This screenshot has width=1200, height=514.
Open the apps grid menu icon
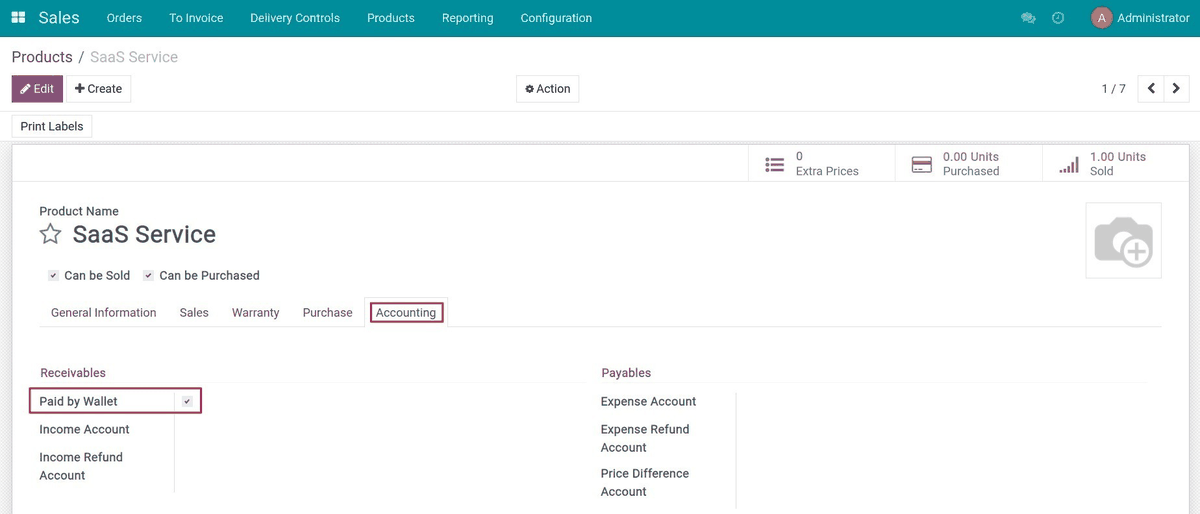18,18
